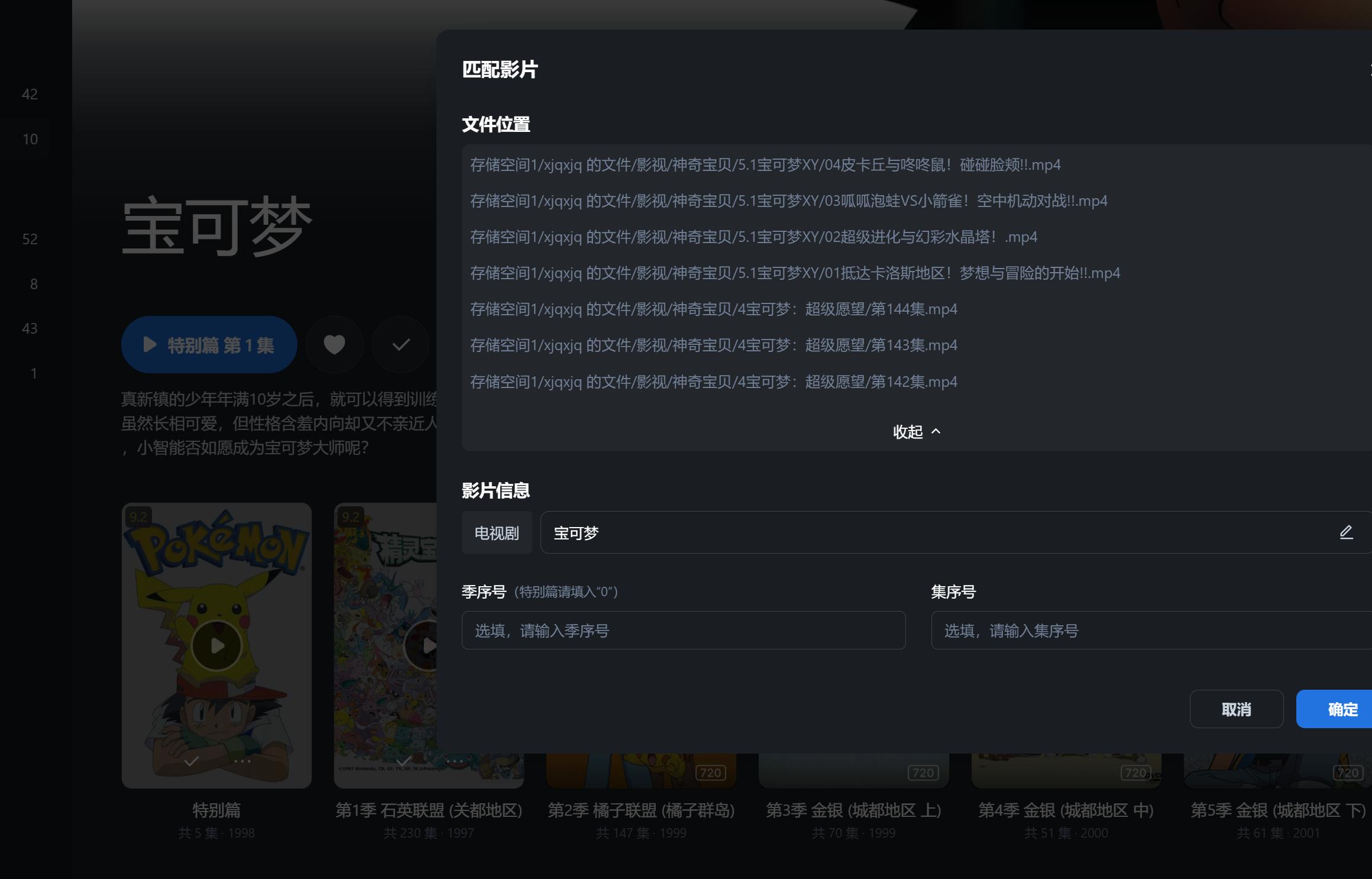Viewport: 1372px width, 879px height.
Task: Click sidebar item with count 52
Action: coord(30,239)
